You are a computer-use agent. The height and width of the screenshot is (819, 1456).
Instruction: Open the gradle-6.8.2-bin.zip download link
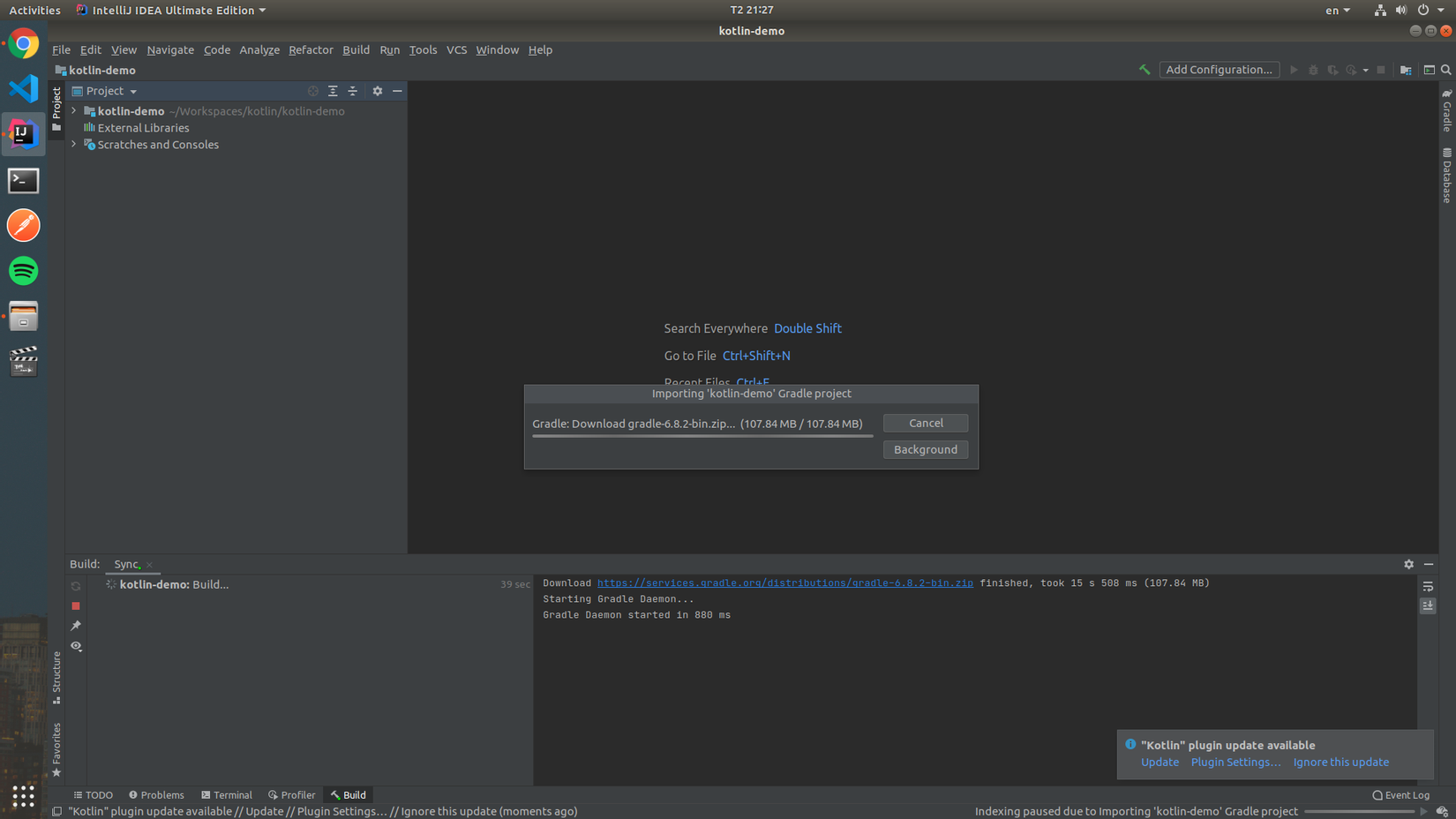pos(785,583)
